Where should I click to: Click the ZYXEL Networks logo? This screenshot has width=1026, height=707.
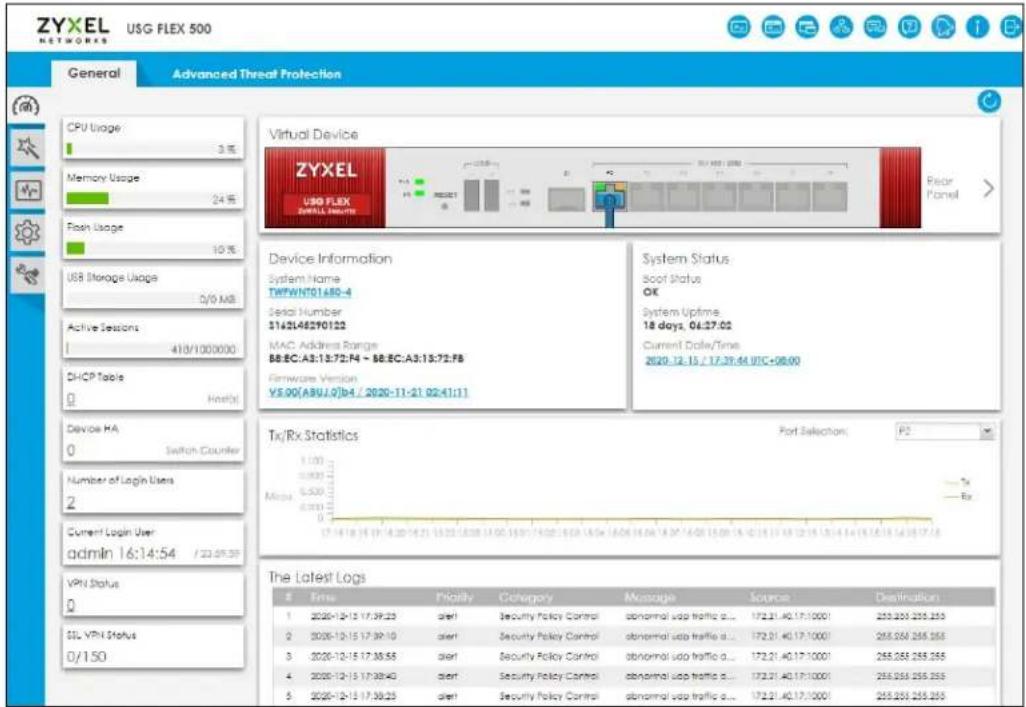tap(73, 29)
